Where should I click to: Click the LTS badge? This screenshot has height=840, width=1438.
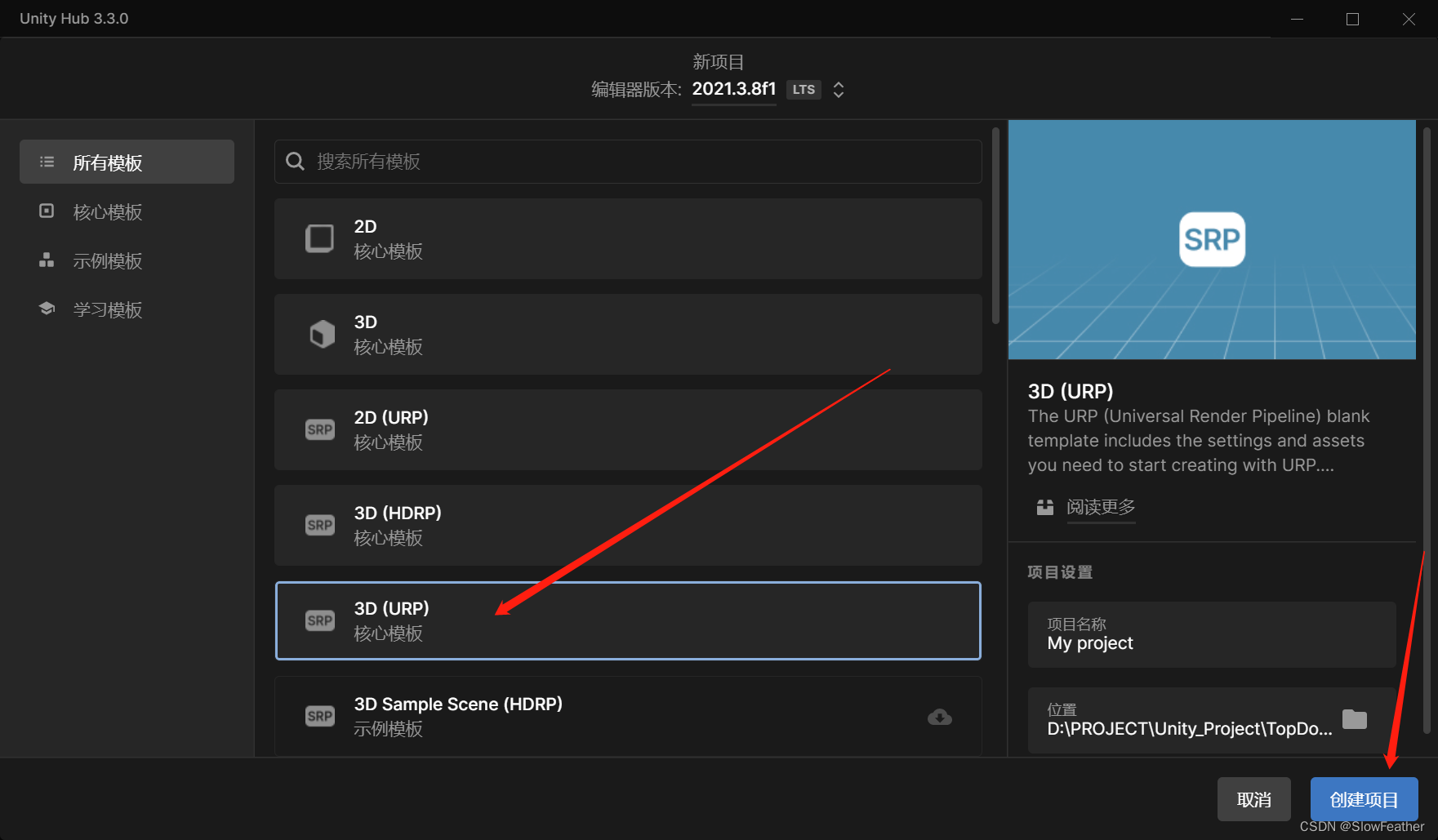pos(804,90)
